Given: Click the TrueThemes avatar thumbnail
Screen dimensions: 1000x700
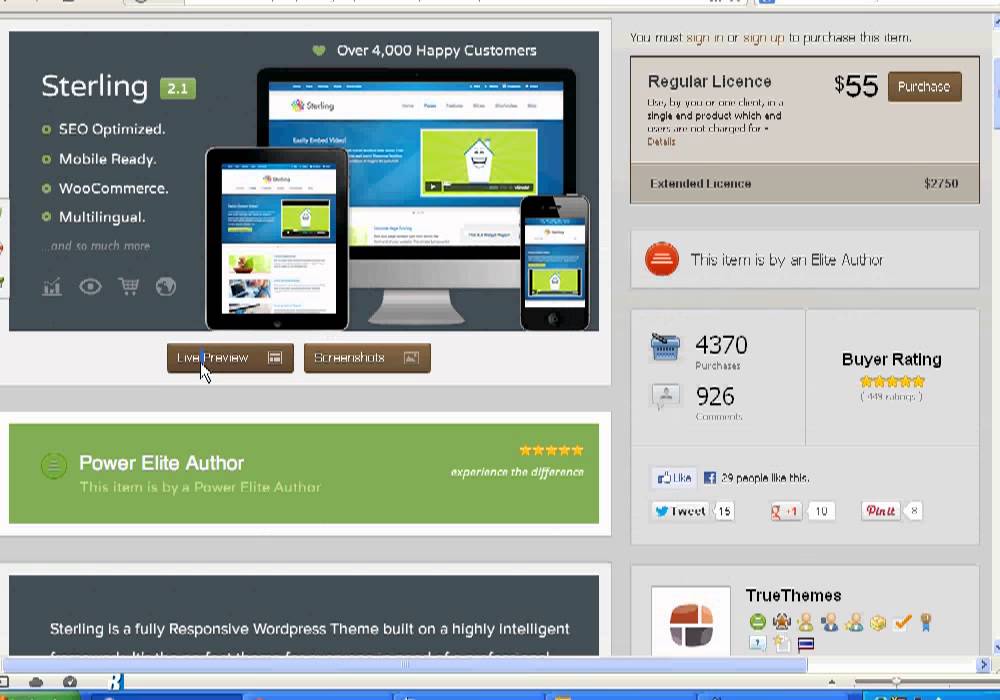Looking at the screenshot, I should 691,622.
